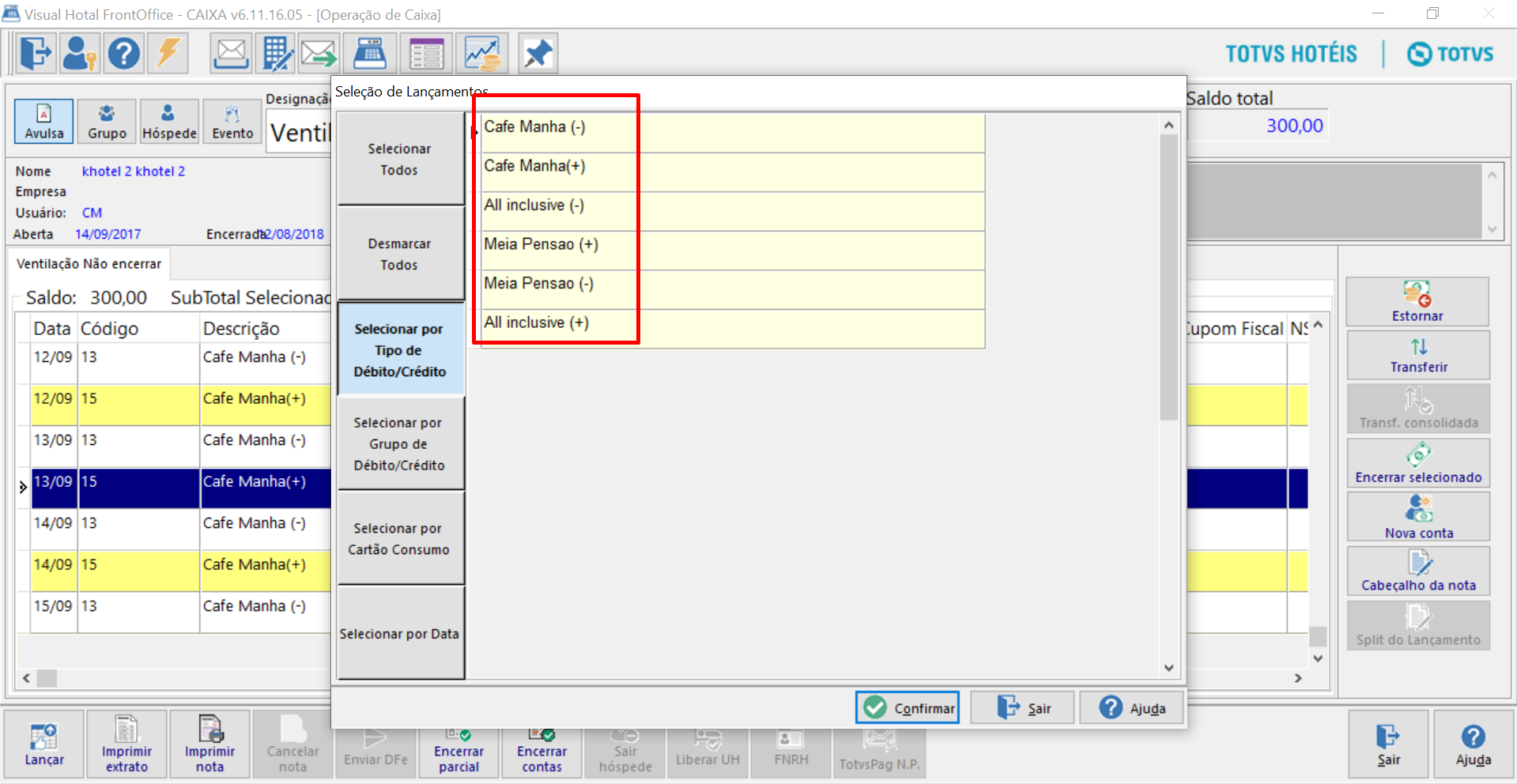Click the envelope with green arrow icon
This screenshot has height=784, width=1517.
click(x=319, y=54)
